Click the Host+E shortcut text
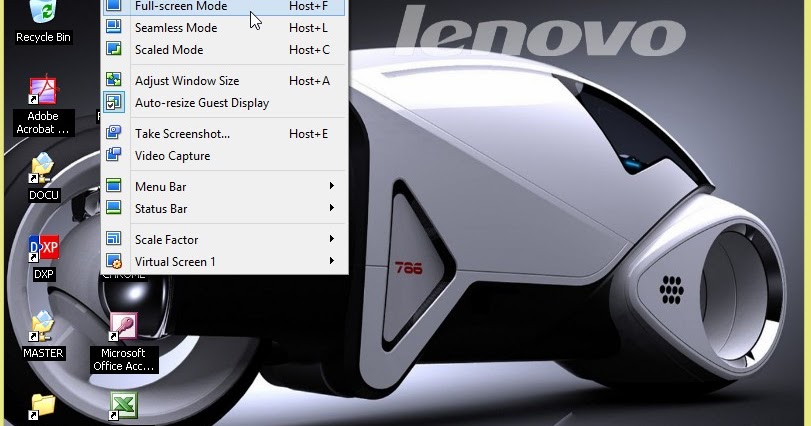The height and width of the screenshot is (426, 811). click(x=308, y=134)
